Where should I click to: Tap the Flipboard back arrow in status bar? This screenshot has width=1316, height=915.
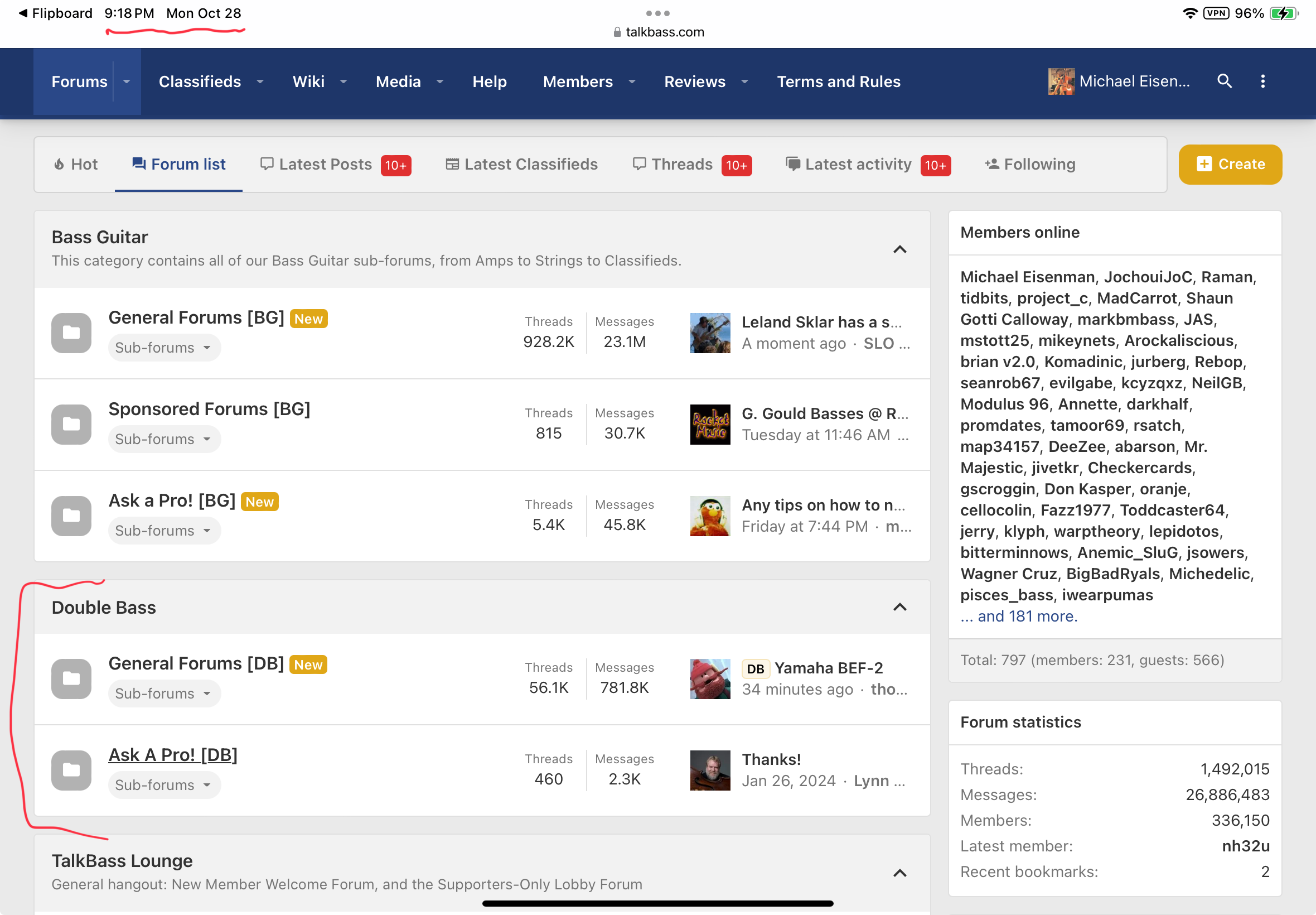click(23, 13)
